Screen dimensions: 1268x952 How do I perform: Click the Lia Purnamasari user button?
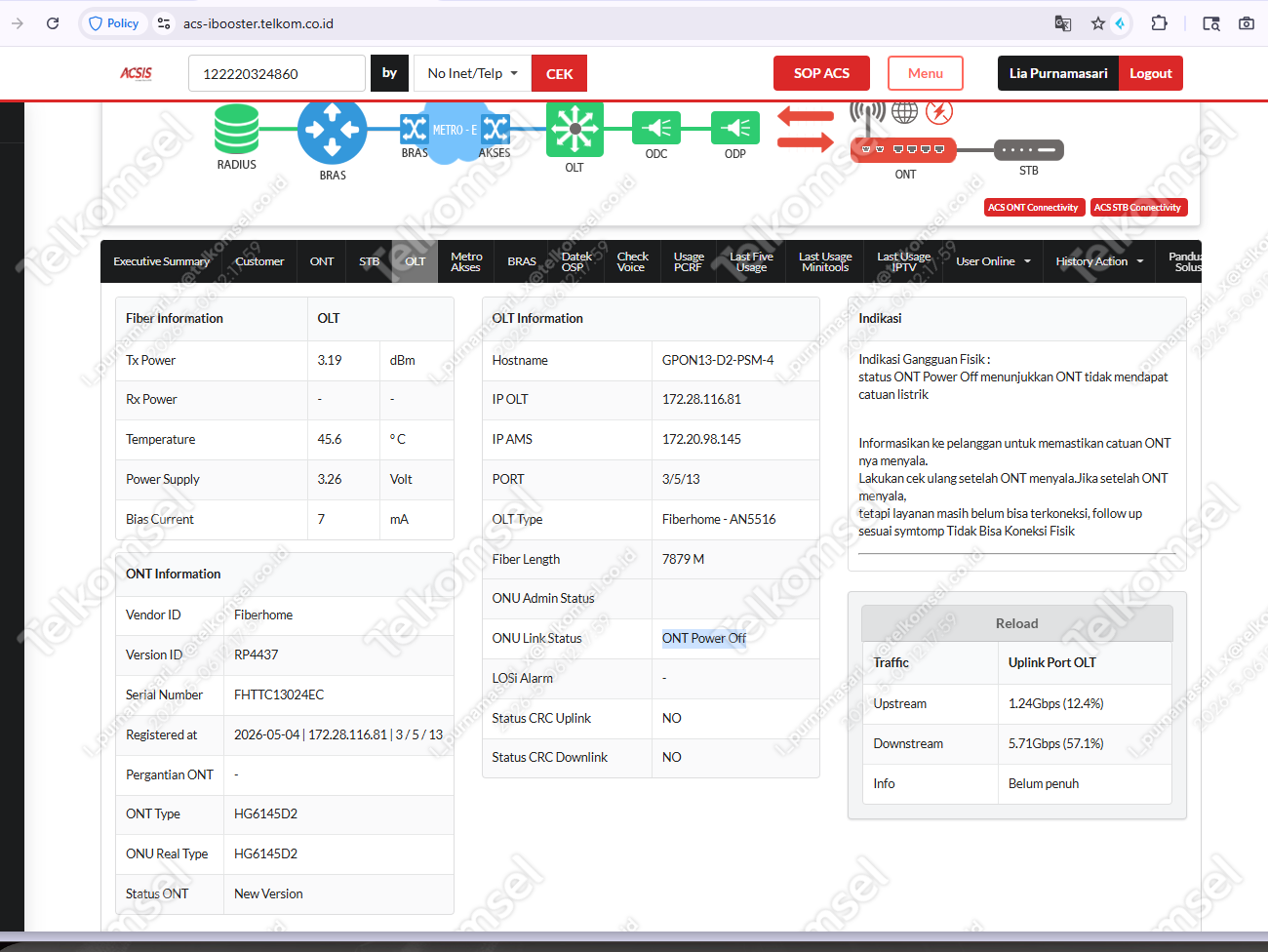[x=1058, y=73]
